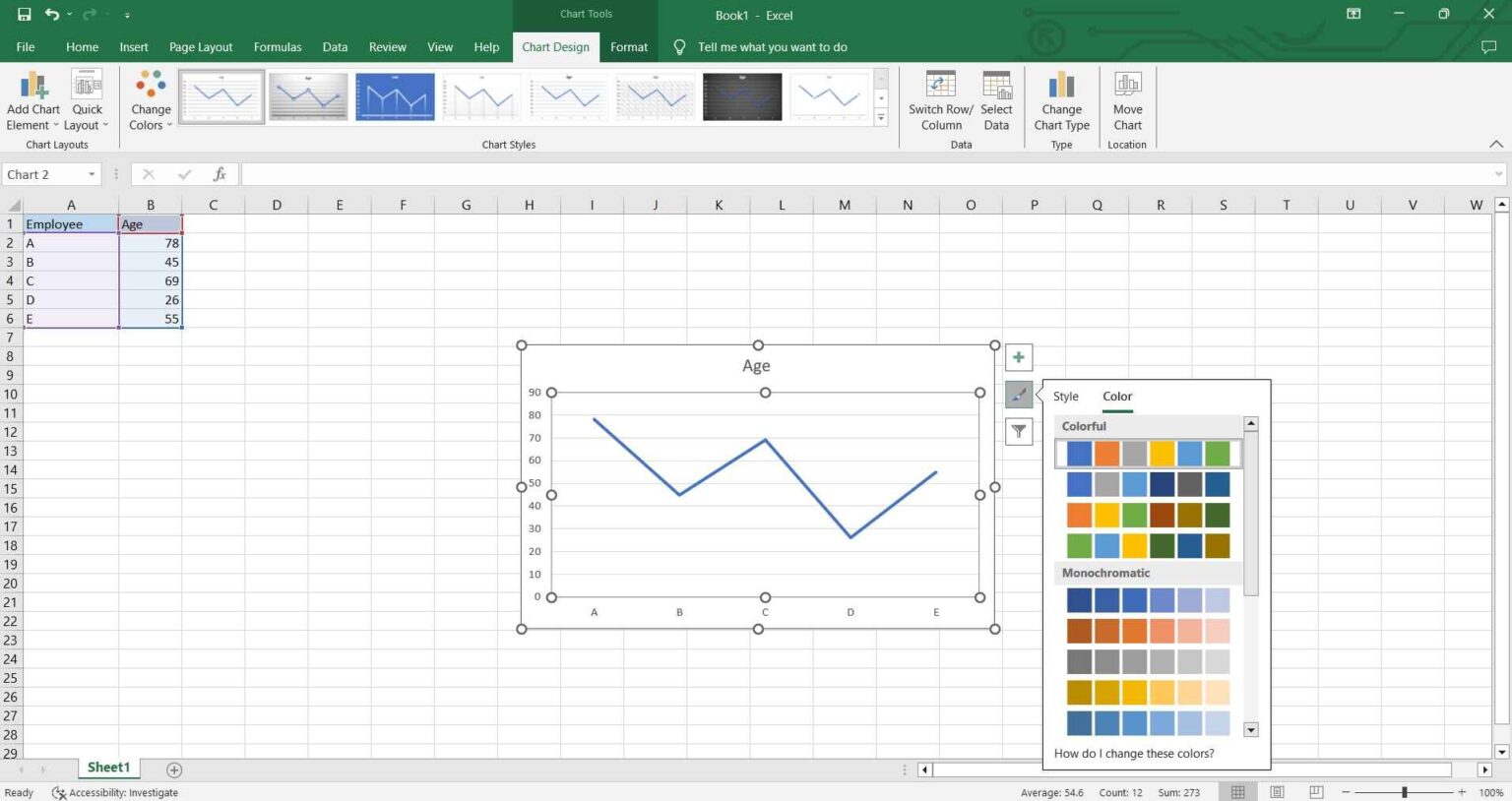The image size is (1512, 801).
Task: Open the Chart Filters funnel button
Action: [1018, 431]
